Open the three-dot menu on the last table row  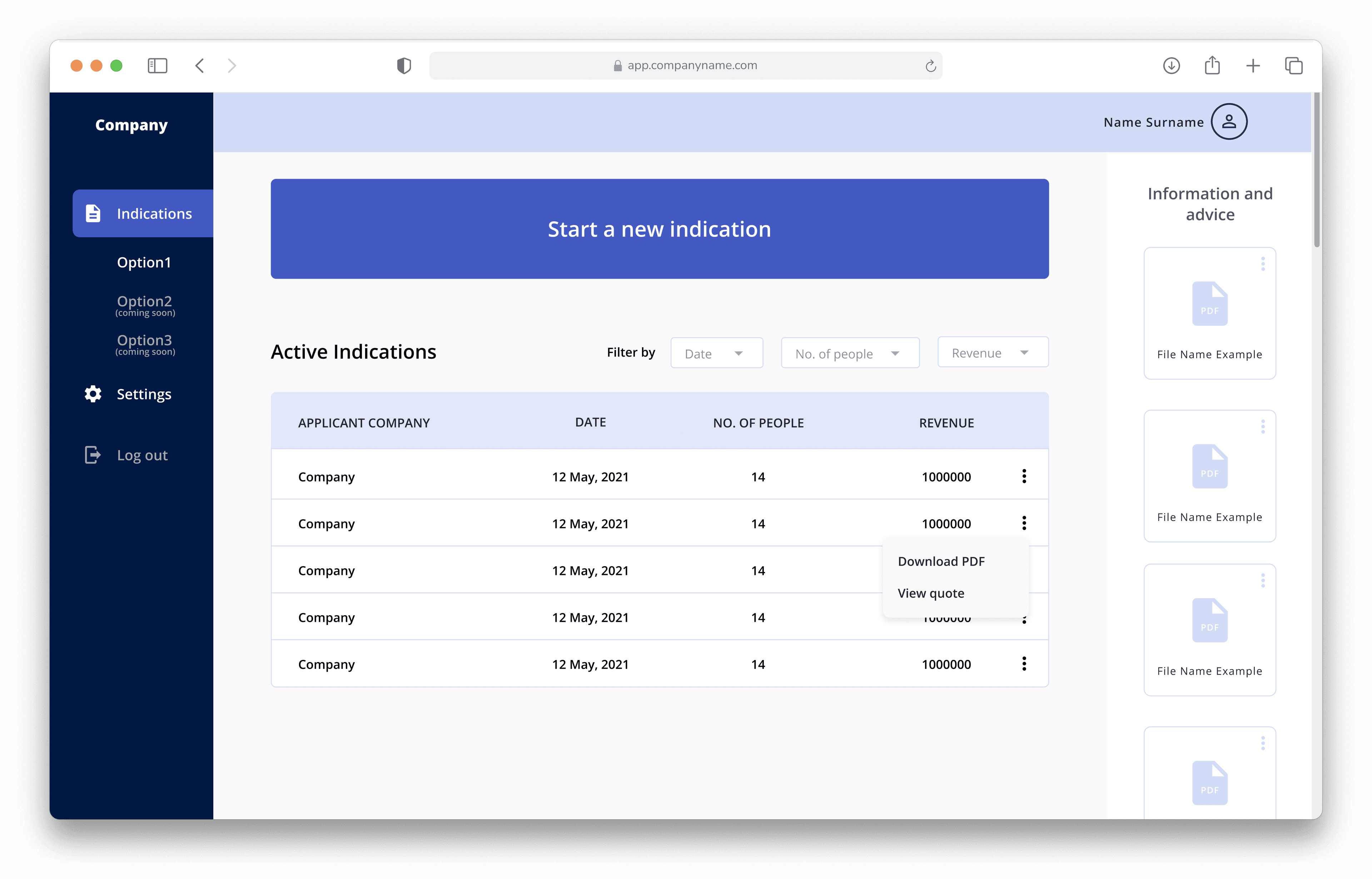click(1024, 664)
